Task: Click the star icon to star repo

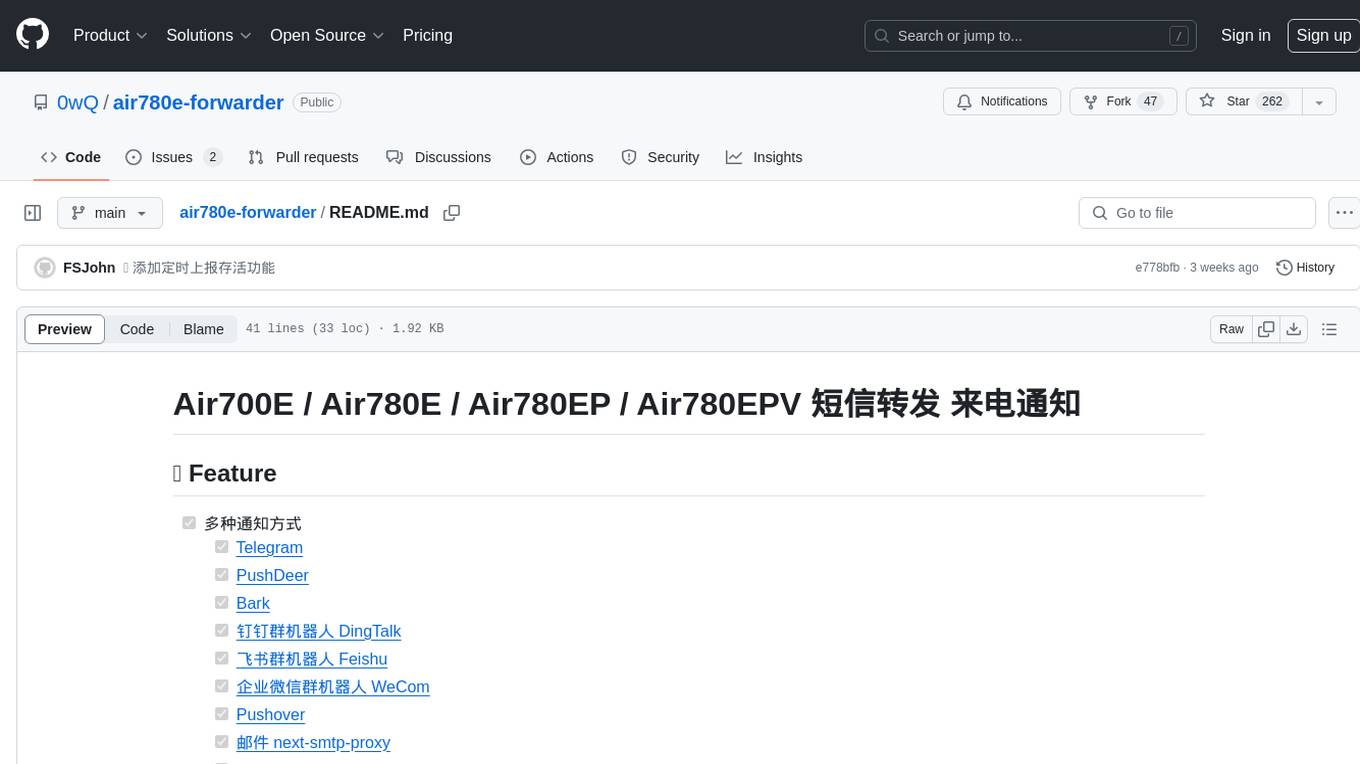Action: tap(1207, 102)
